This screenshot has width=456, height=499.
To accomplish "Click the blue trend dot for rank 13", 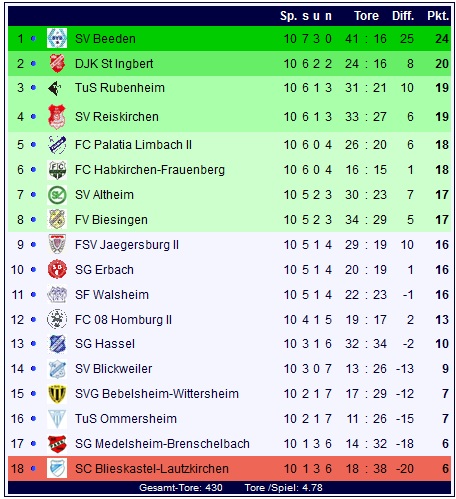I will coord(33,344).
